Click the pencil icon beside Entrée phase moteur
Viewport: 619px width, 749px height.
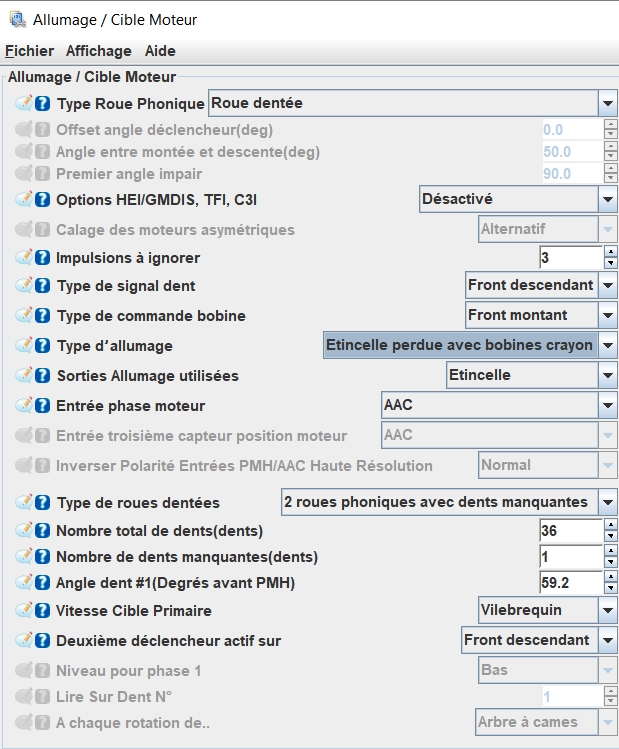click(25, 405)
